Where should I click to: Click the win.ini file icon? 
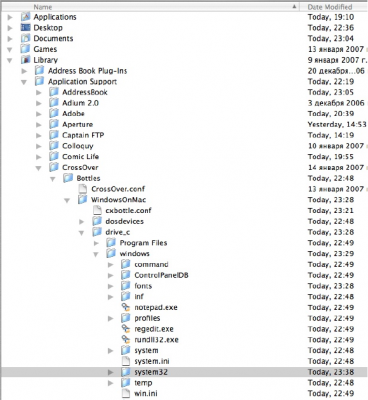pyautogui.click(x=125, y=393)
